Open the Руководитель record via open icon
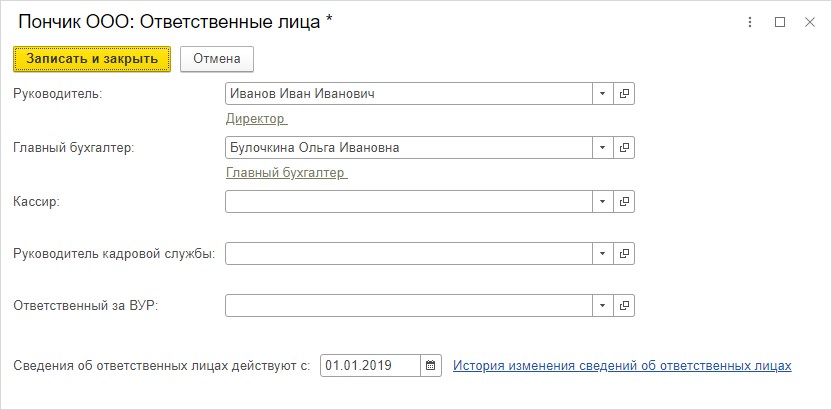 [x=624, y=93]
